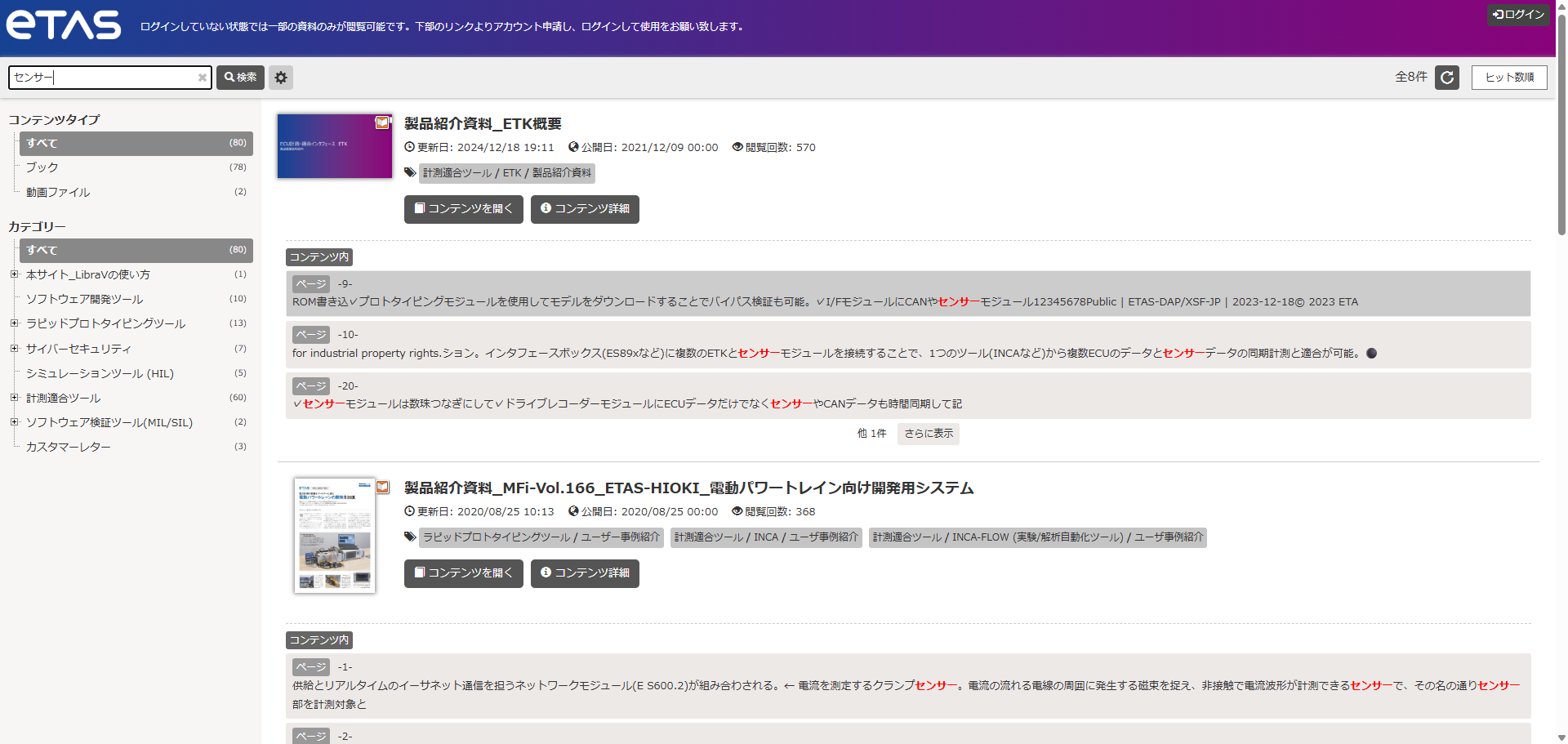
Task: Click the bookmark icon on MFi-Vol.166 thumbnail
Action: pyautogui.click(x=382, y=488)
